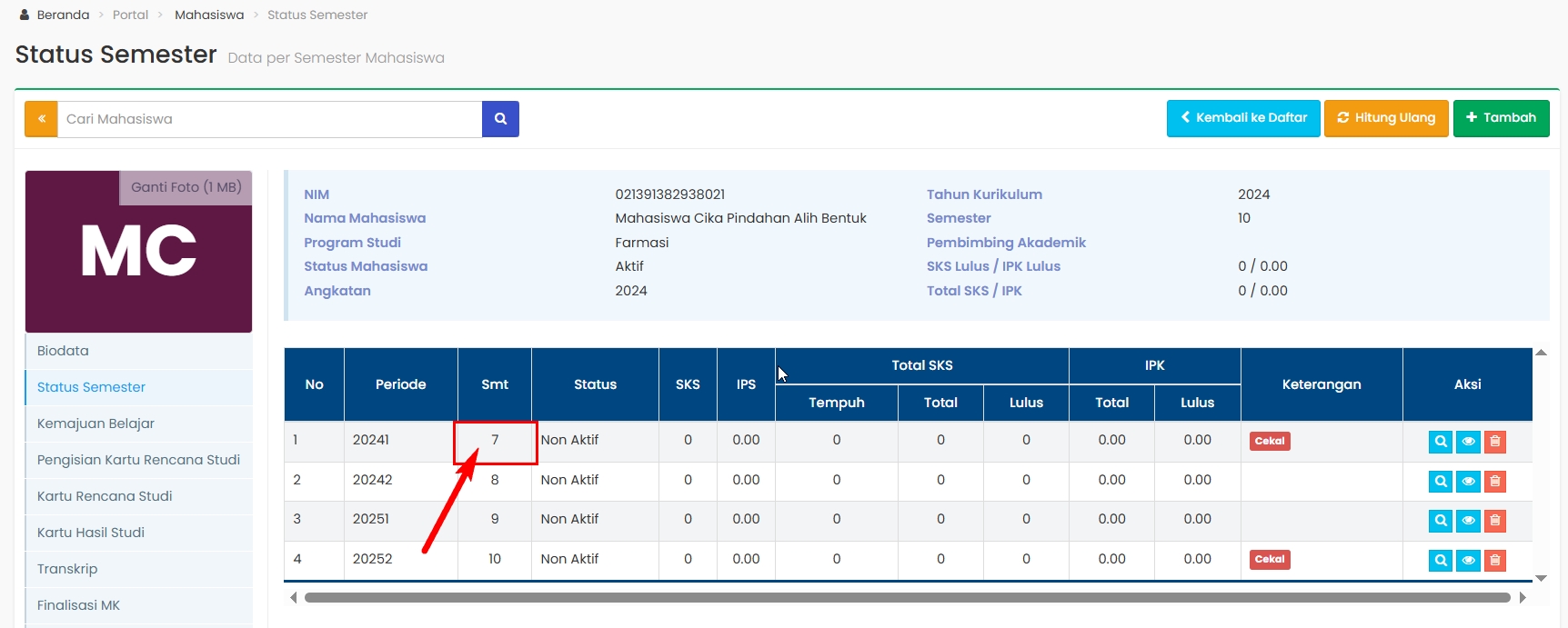
Task: Delete the period 20251 row
Action: coord(1494,521)
